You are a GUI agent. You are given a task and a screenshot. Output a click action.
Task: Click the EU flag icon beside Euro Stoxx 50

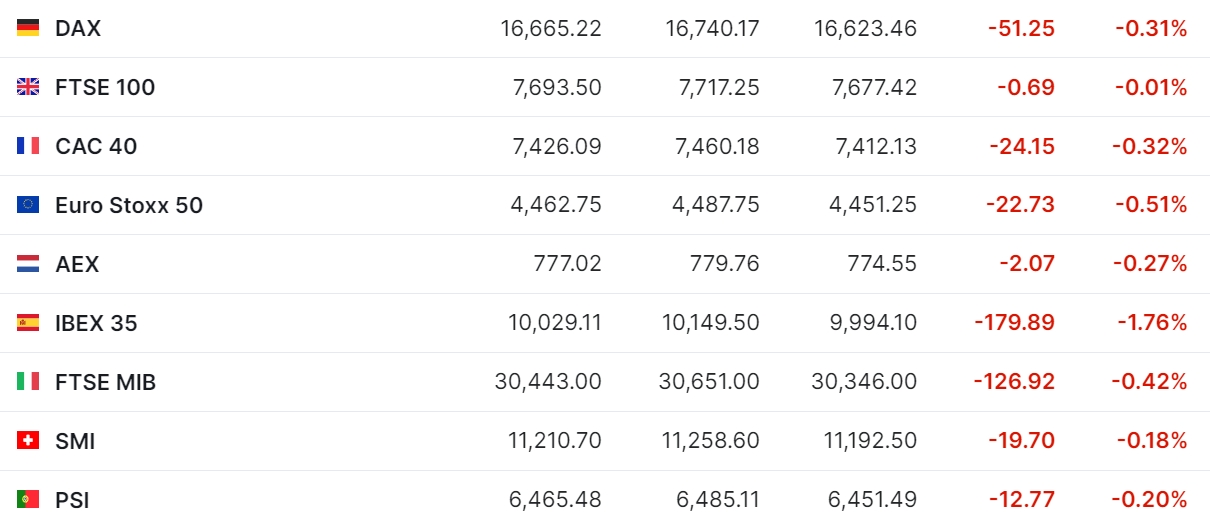(28, 205)
